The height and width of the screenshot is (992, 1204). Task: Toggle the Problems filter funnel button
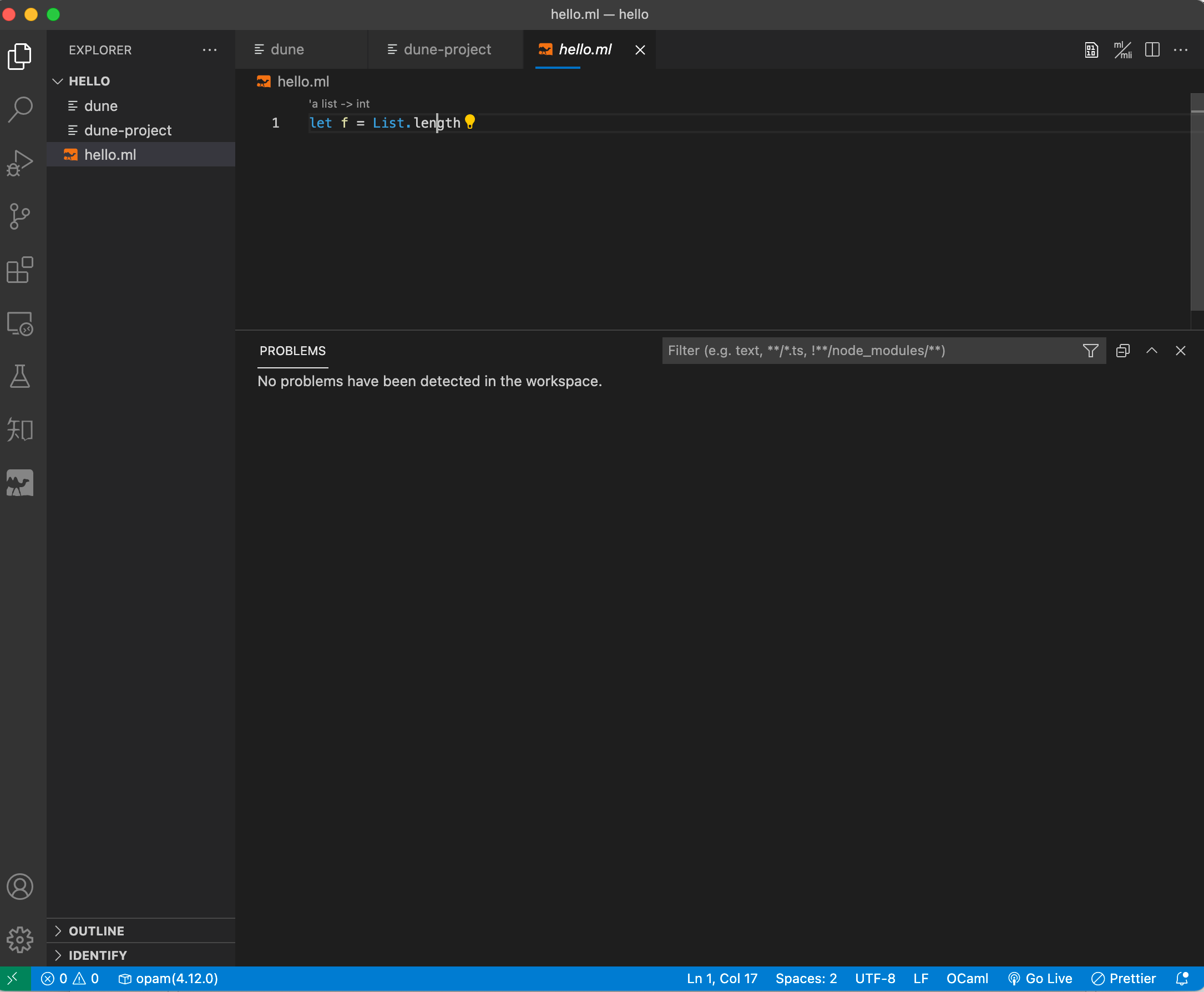(x=1090, y=351)
